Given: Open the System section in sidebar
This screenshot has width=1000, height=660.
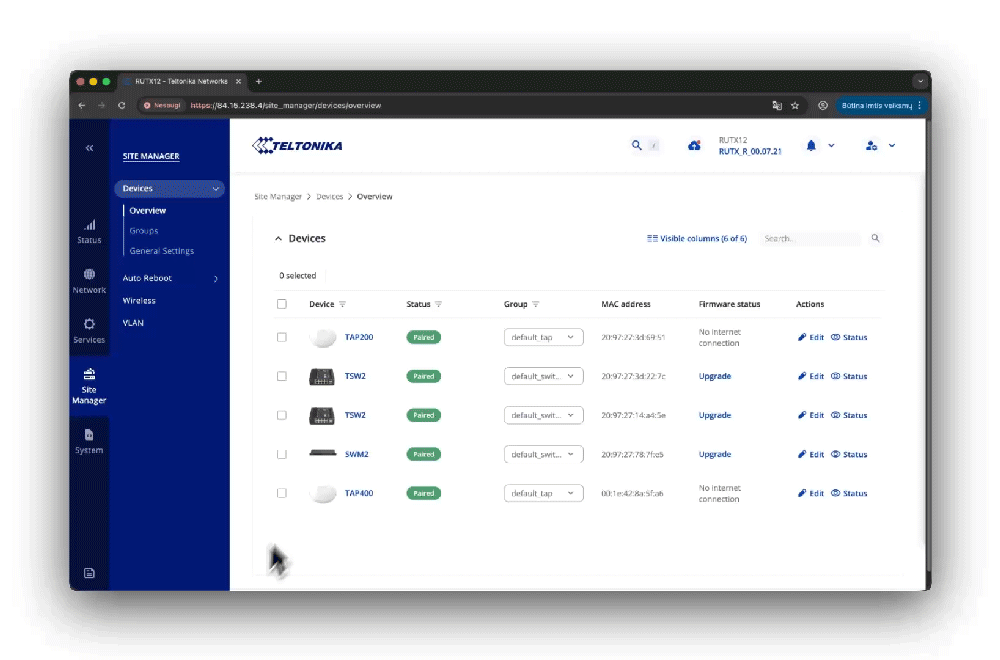Looking at the screenshot, I should click(x=89, y=440).
